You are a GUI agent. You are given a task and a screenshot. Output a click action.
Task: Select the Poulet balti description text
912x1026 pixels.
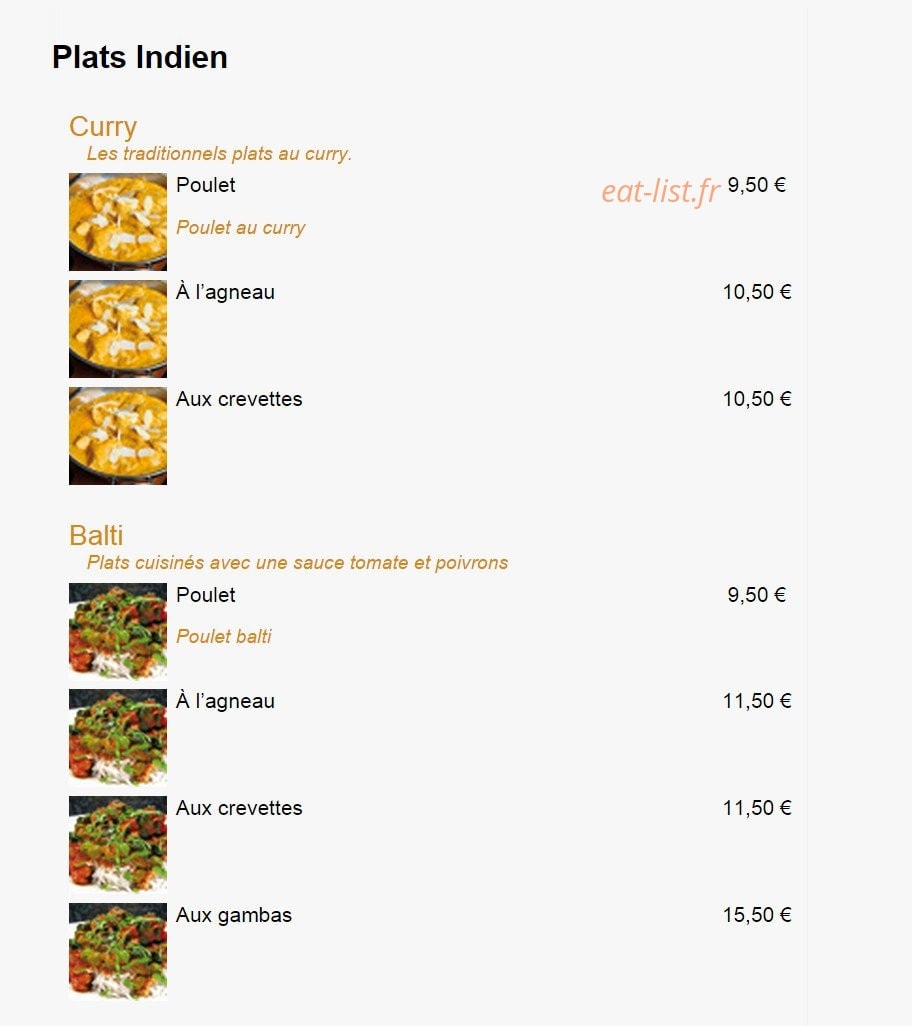224,636
